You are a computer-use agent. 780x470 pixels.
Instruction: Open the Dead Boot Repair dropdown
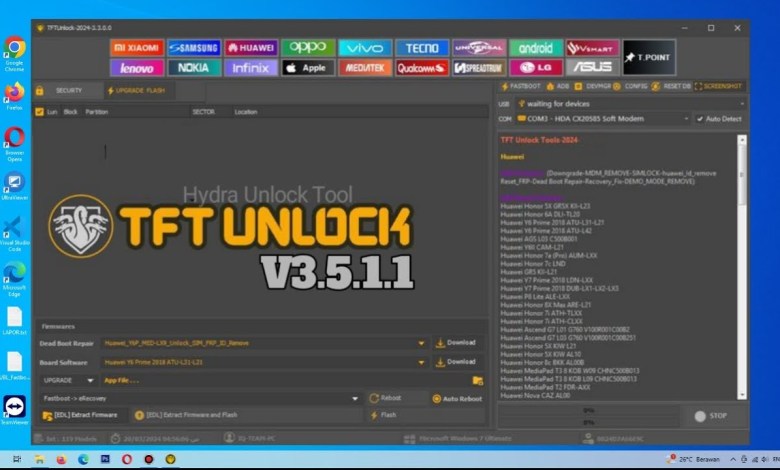pyautogui.click(x=423, y=343)
